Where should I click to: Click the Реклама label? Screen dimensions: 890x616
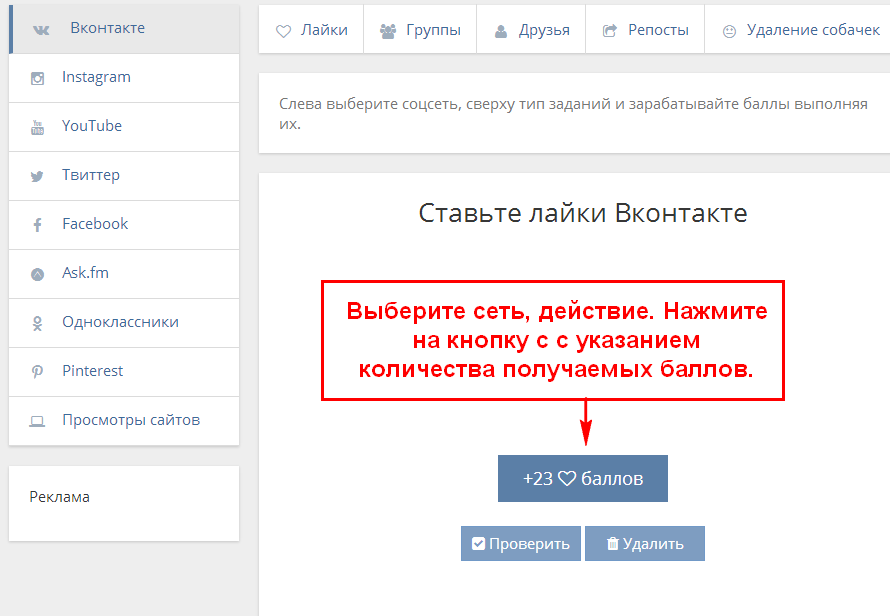coord(60,497)
